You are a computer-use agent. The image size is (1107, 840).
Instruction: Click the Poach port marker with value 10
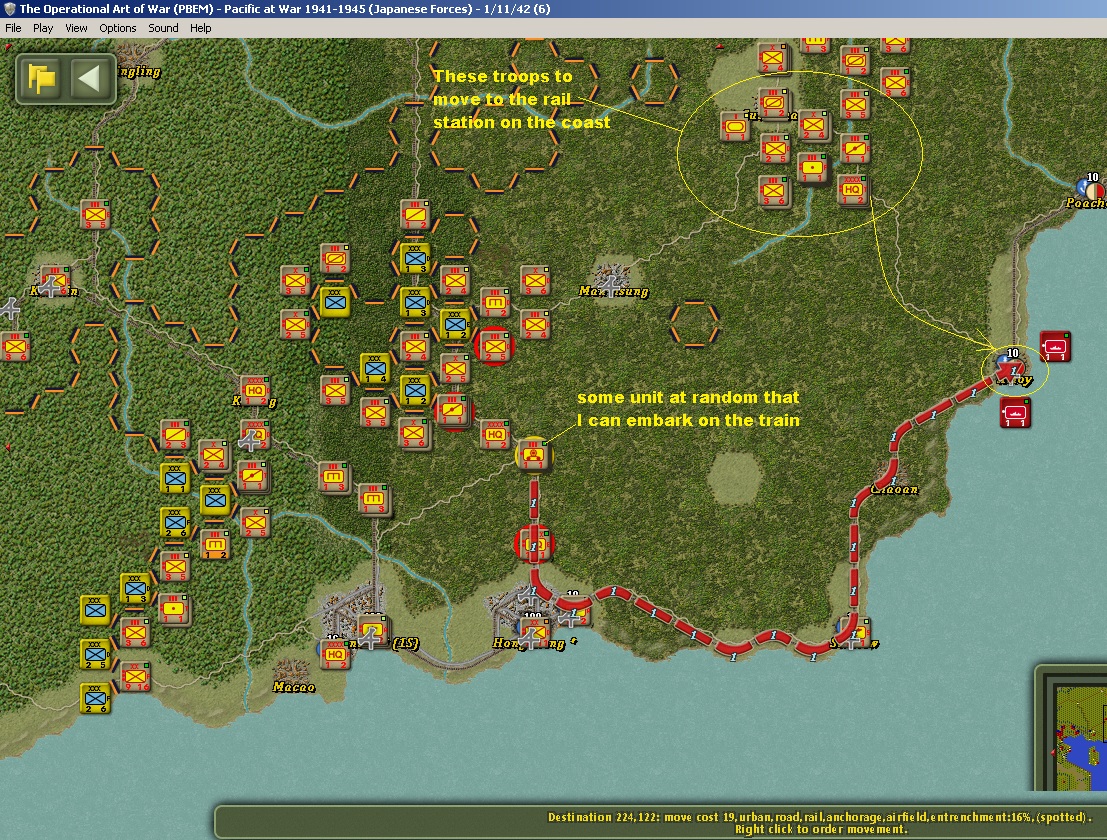1091,188
